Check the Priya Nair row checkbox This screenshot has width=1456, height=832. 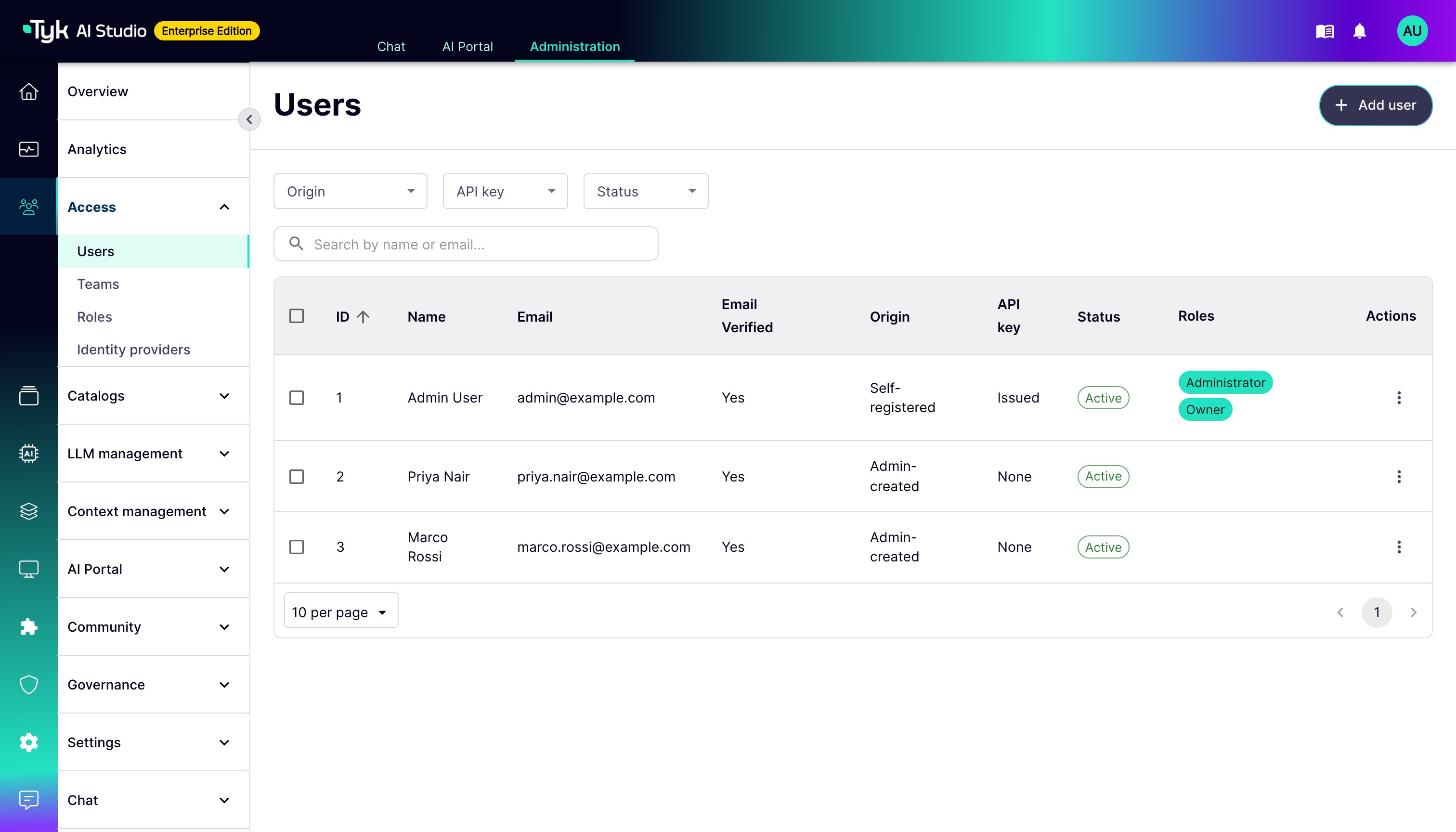[x=297, y=477]
